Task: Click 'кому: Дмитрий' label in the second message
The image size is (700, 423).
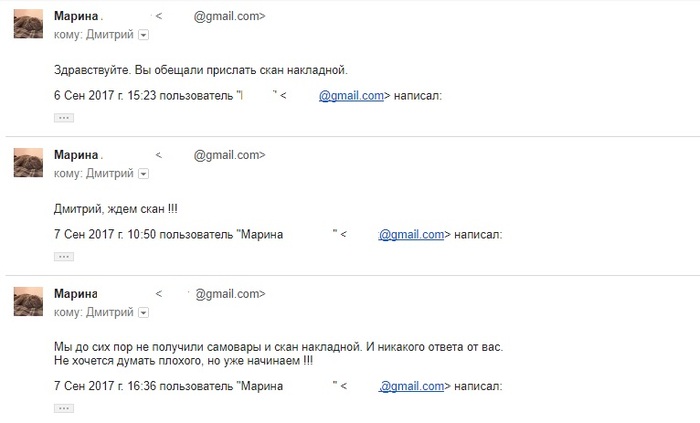Action: [92, 174]
